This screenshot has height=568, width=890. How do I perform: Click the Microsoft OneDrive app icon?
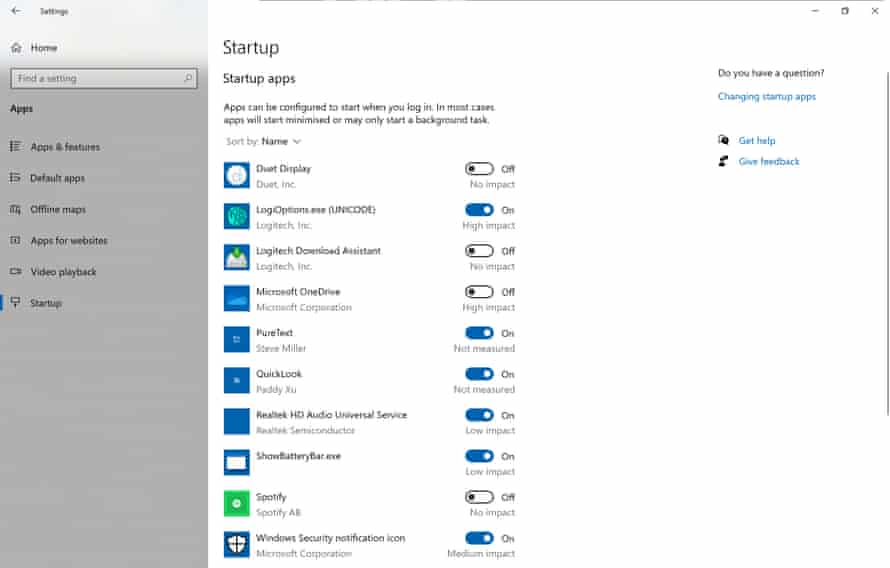236,298
